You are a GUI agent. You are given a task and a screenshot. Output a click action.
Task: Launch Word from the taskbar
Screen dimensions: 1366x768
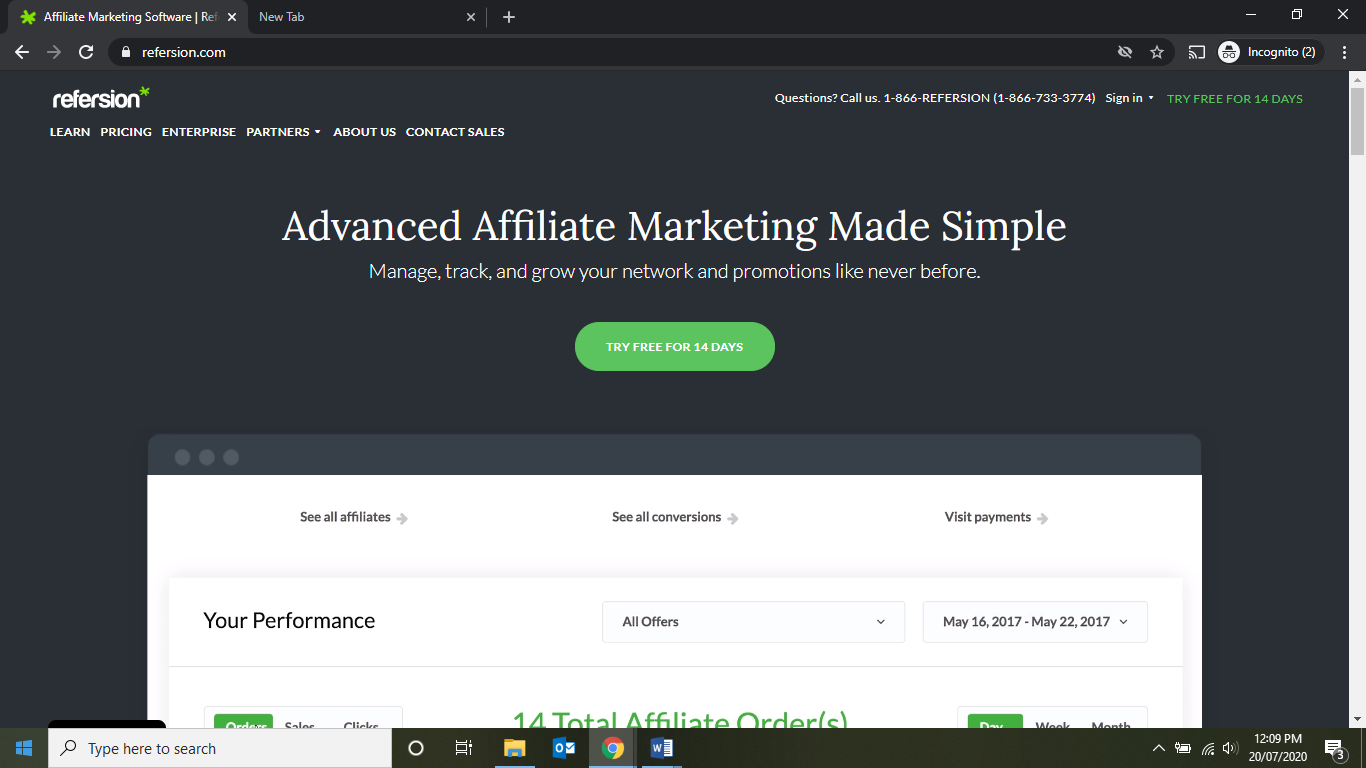(x=662, y=748)
